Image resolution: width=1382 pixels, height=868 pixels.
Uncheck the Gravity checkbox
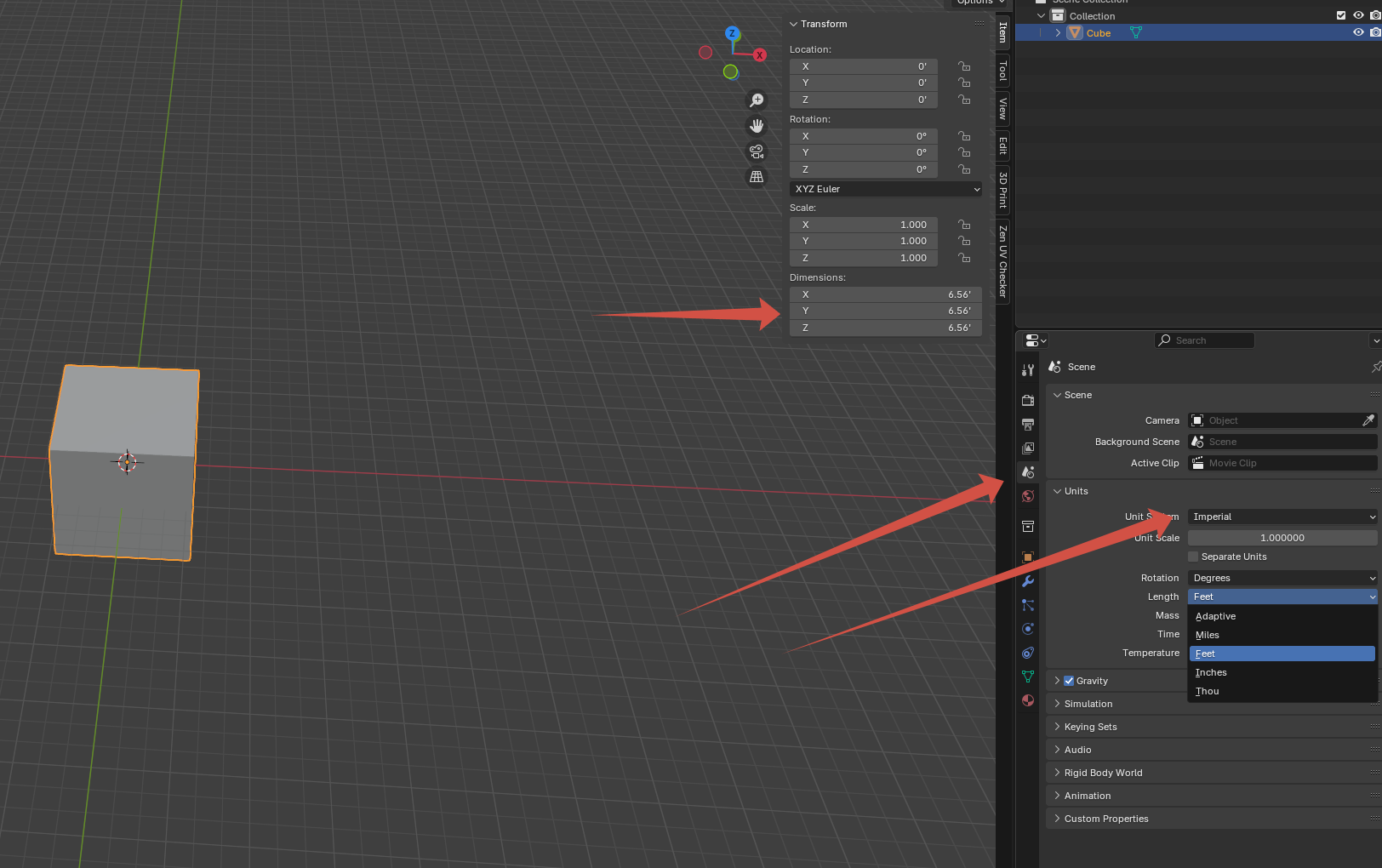[x=1069, y=681]
